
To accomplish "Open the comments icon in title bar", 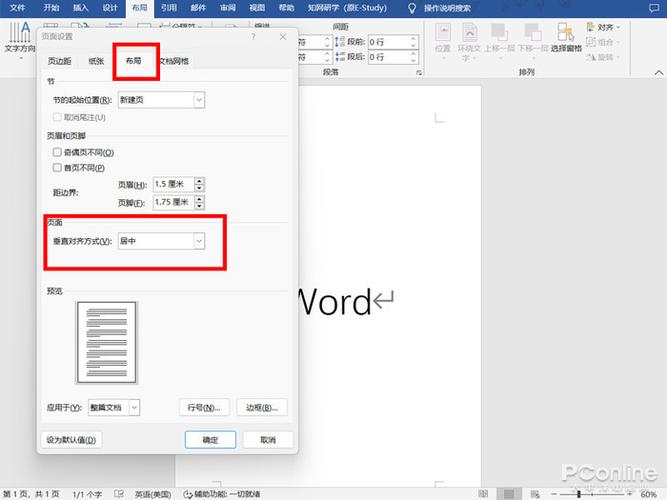I will tap(654, 8).
